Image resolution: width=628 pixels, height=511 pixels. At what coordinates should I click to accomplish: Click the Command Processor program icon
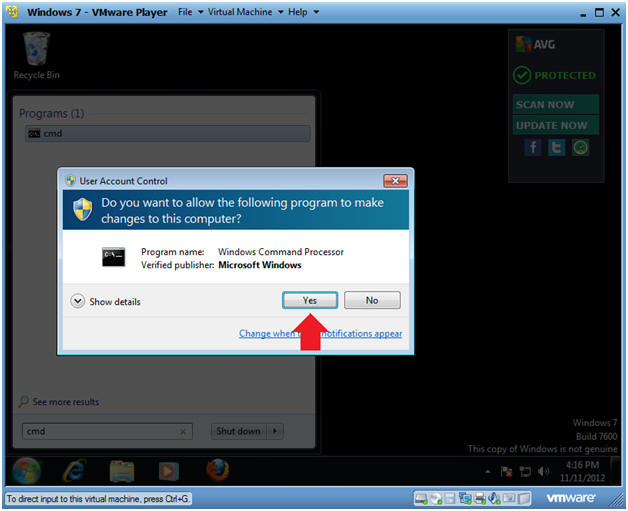(113, 257)
